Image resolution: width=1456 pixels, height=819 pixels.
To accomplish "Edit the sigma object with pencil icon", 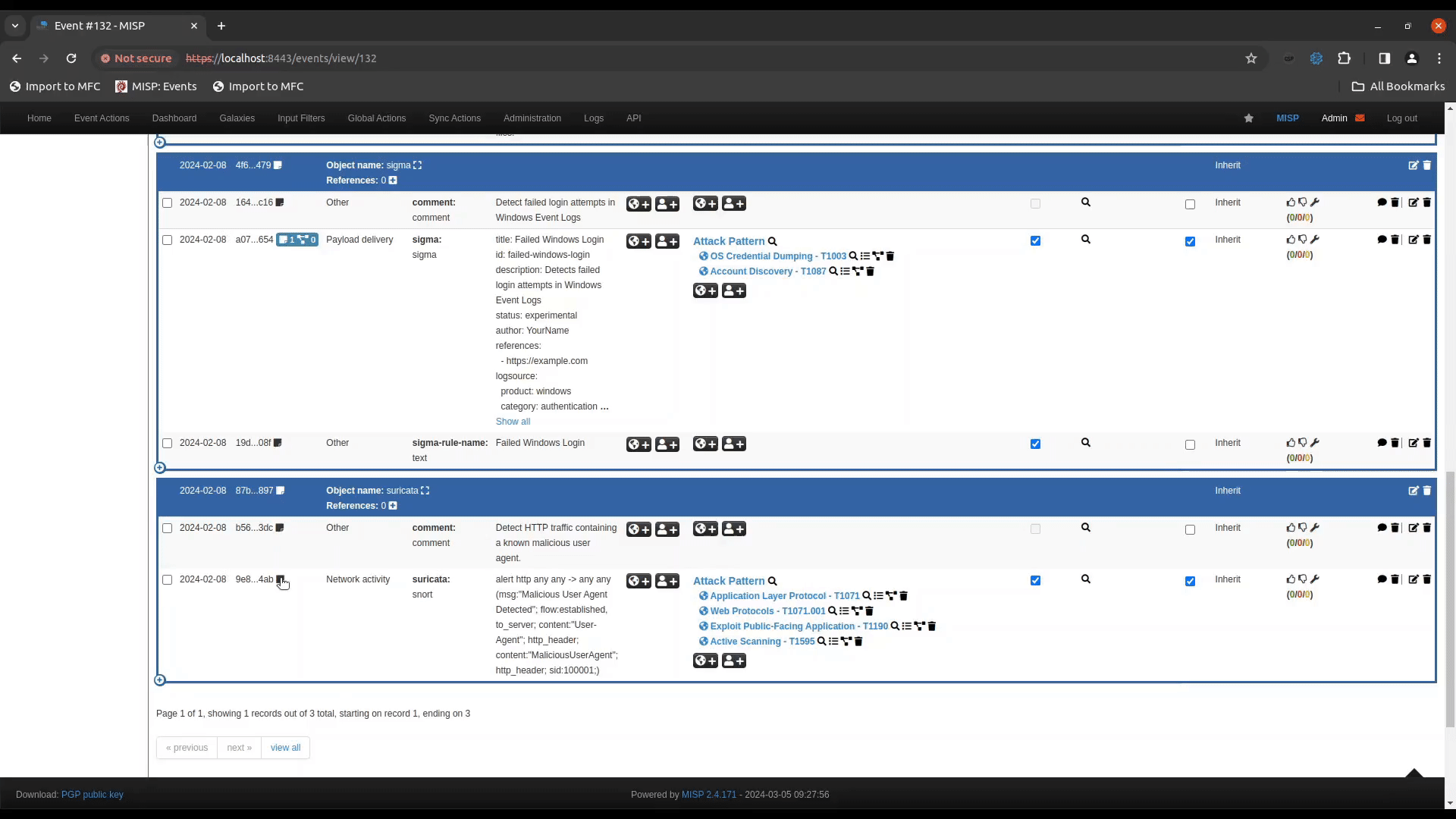I will tap(1413, 165).
